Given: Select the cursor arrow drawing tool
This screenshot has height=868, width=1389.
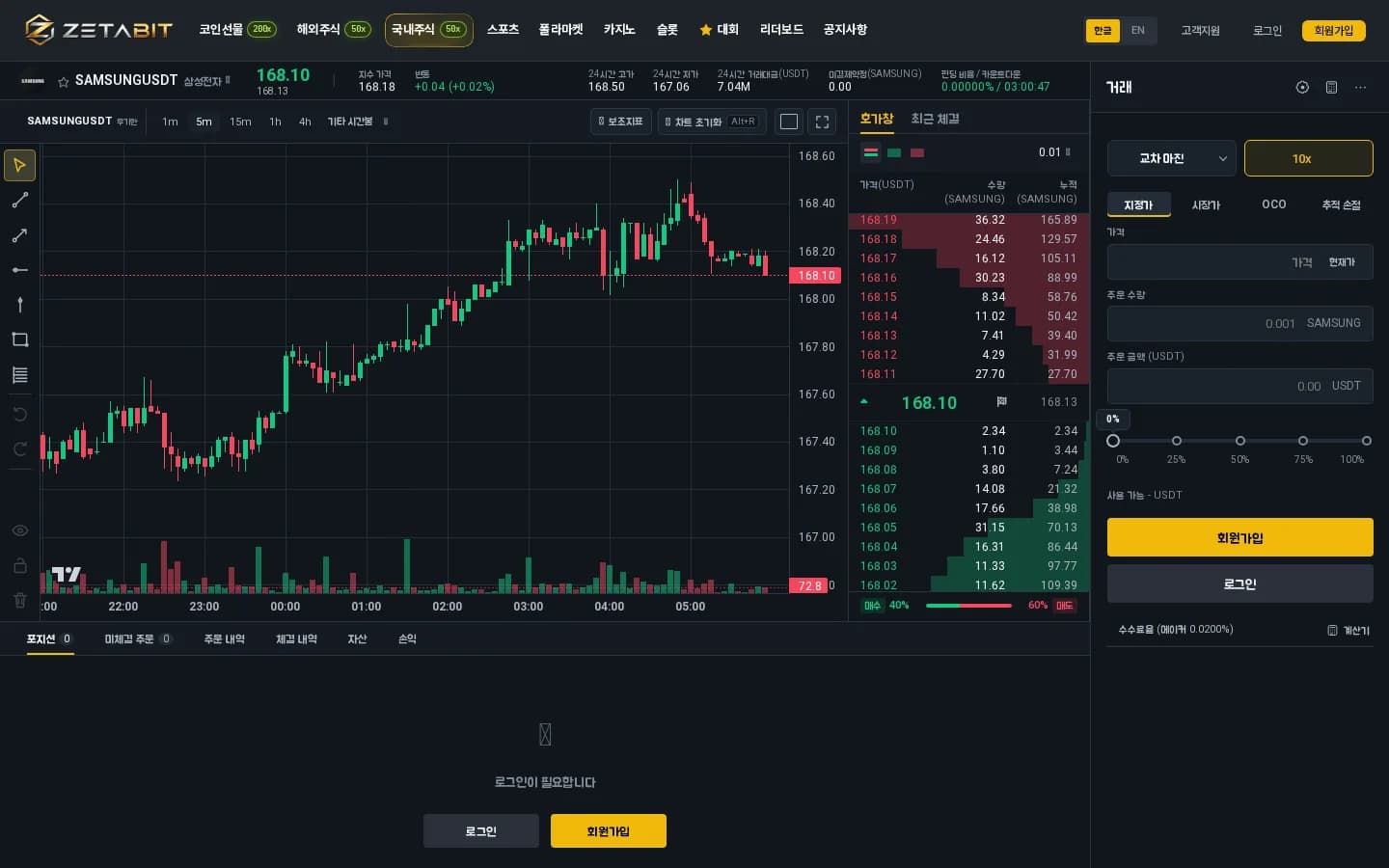Looking at the screenshot, I should click(20, 165).
